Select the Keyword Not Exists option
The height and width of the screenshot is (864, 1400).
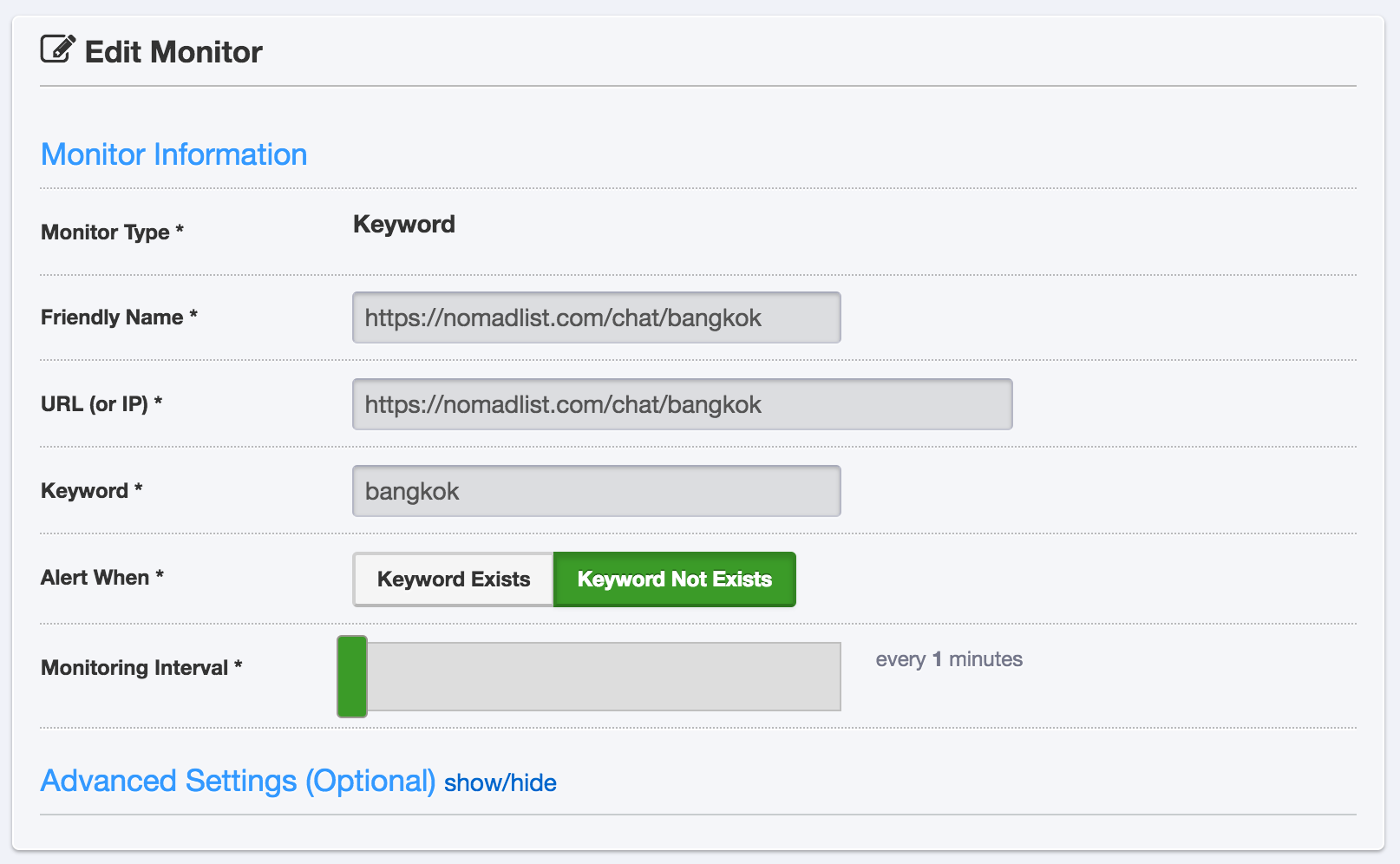[674, 579]
